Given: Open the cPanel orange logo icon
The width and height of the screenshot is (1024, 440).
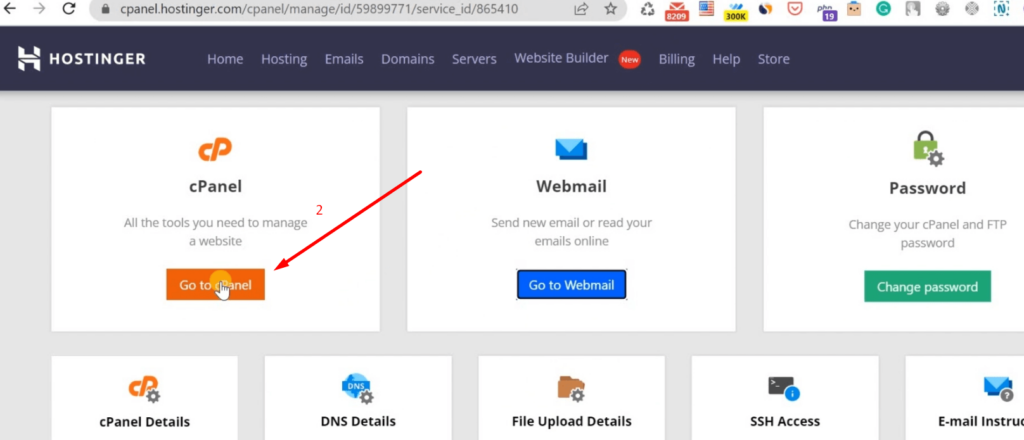Looking at the screenshot, I should point(215,150).
